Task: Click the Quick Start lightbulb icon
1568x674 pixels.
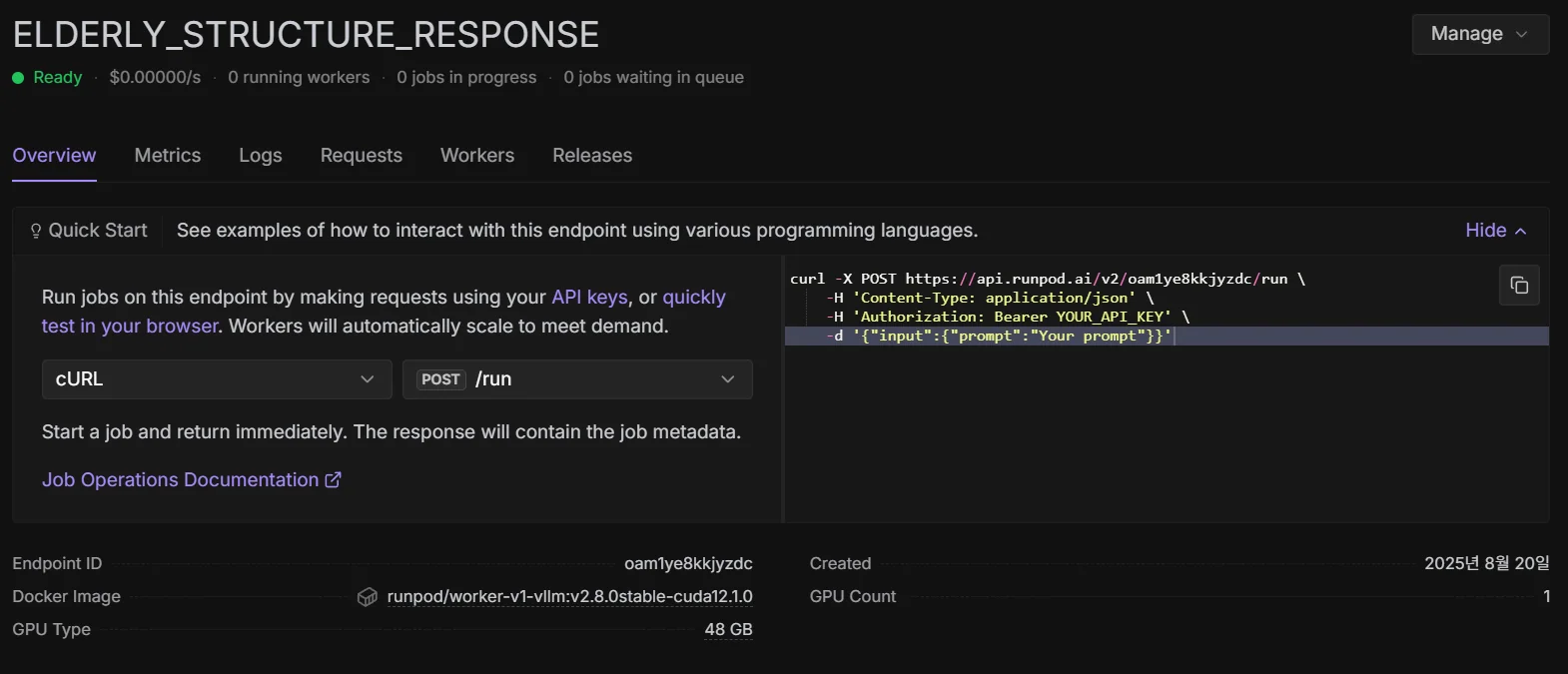Action: coord(36,231)
